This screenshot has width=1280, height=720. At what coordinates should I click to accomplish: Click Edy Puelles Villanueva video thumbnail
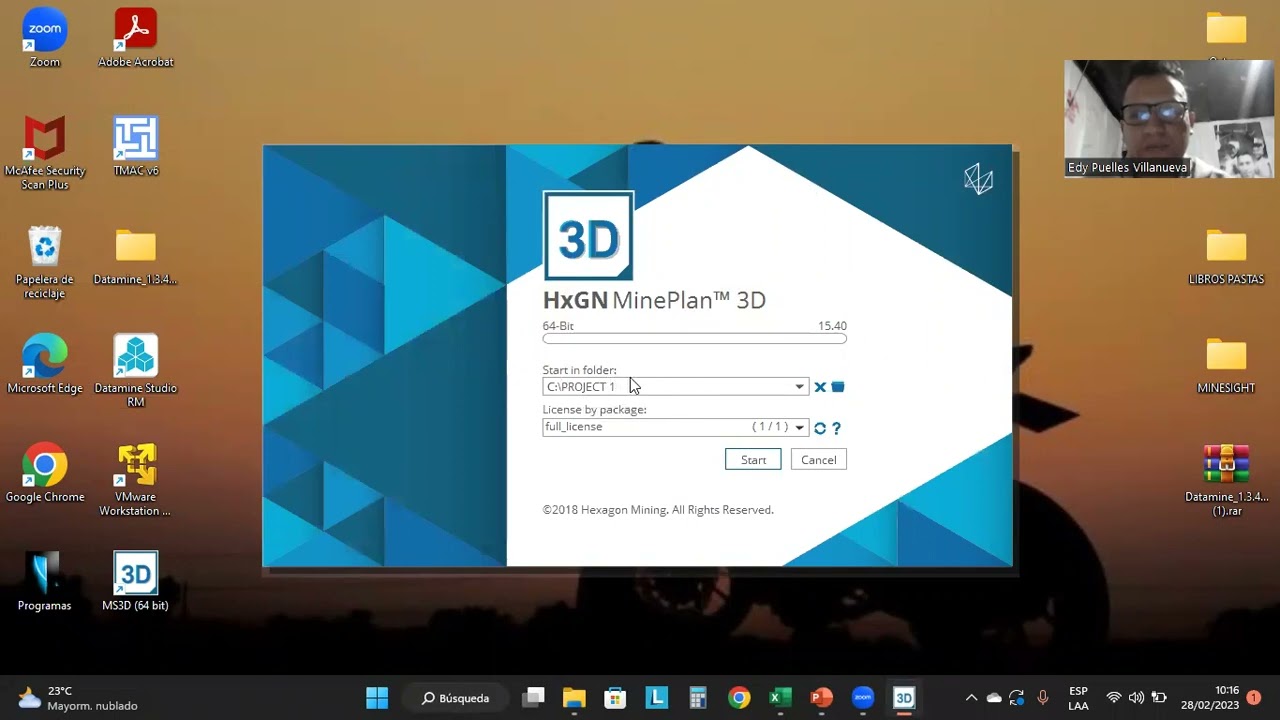[1169, 119]
